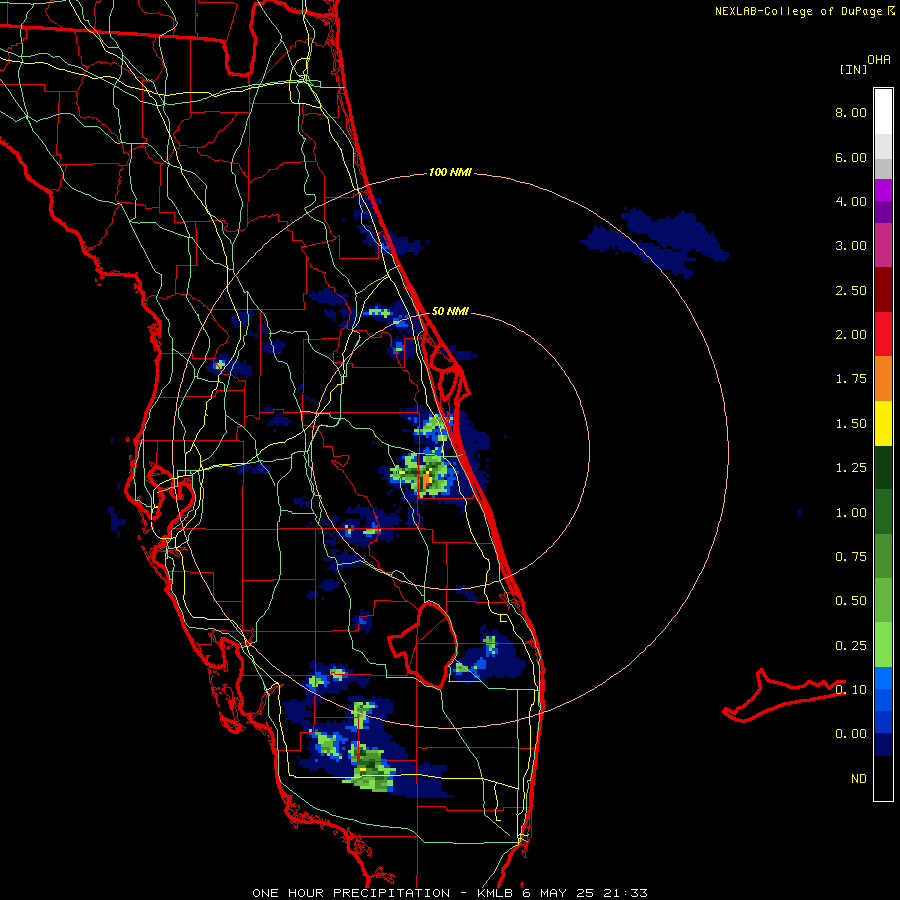Pick the dark red 2.50 legend swatch
This screenshot has width=900, height=900.
(x=883, y=290)
